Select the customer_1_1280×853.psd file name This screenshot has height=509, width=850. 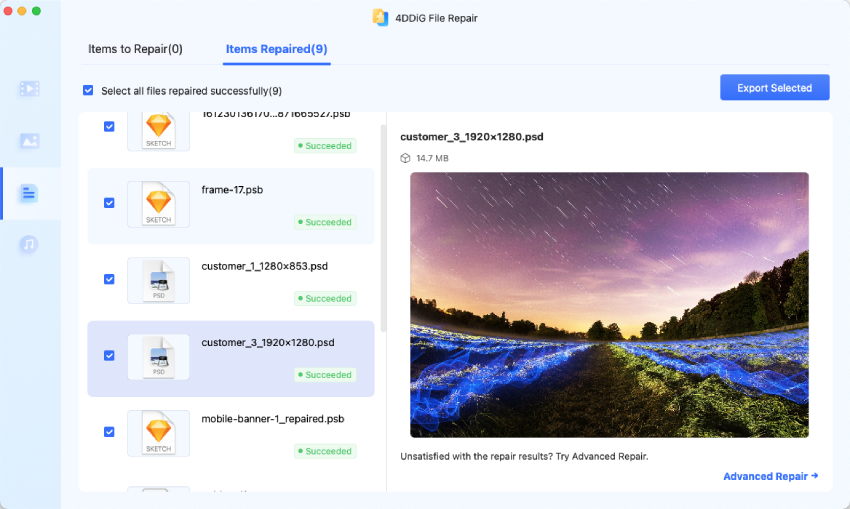click(x=265, y=266)
